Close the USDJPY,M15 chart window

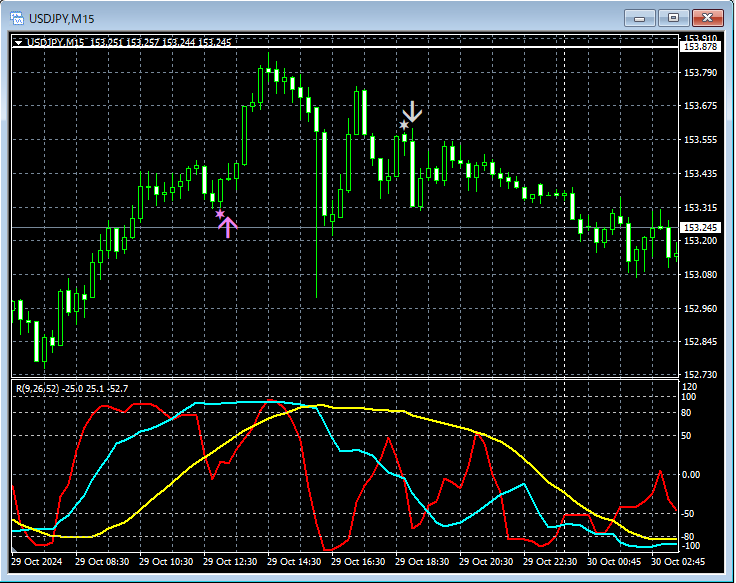(x=708, y=17)
